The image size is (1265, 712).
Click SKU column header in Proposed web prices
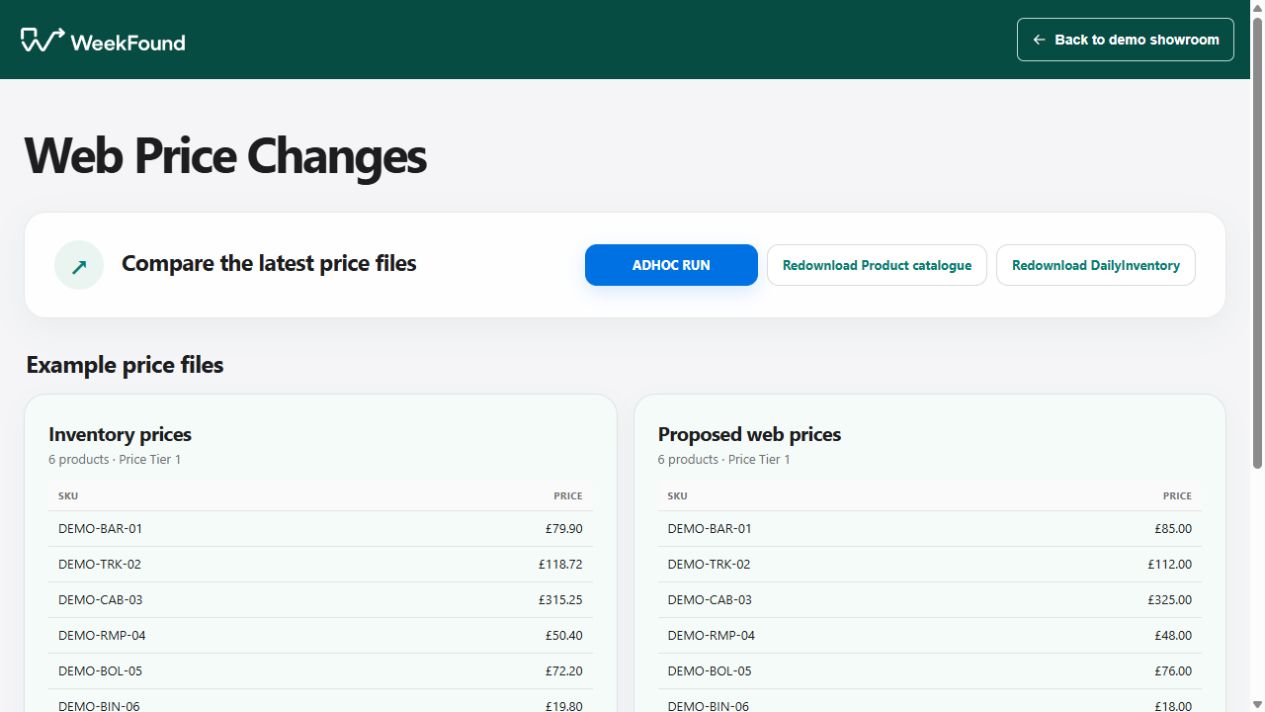coord(677,496)
